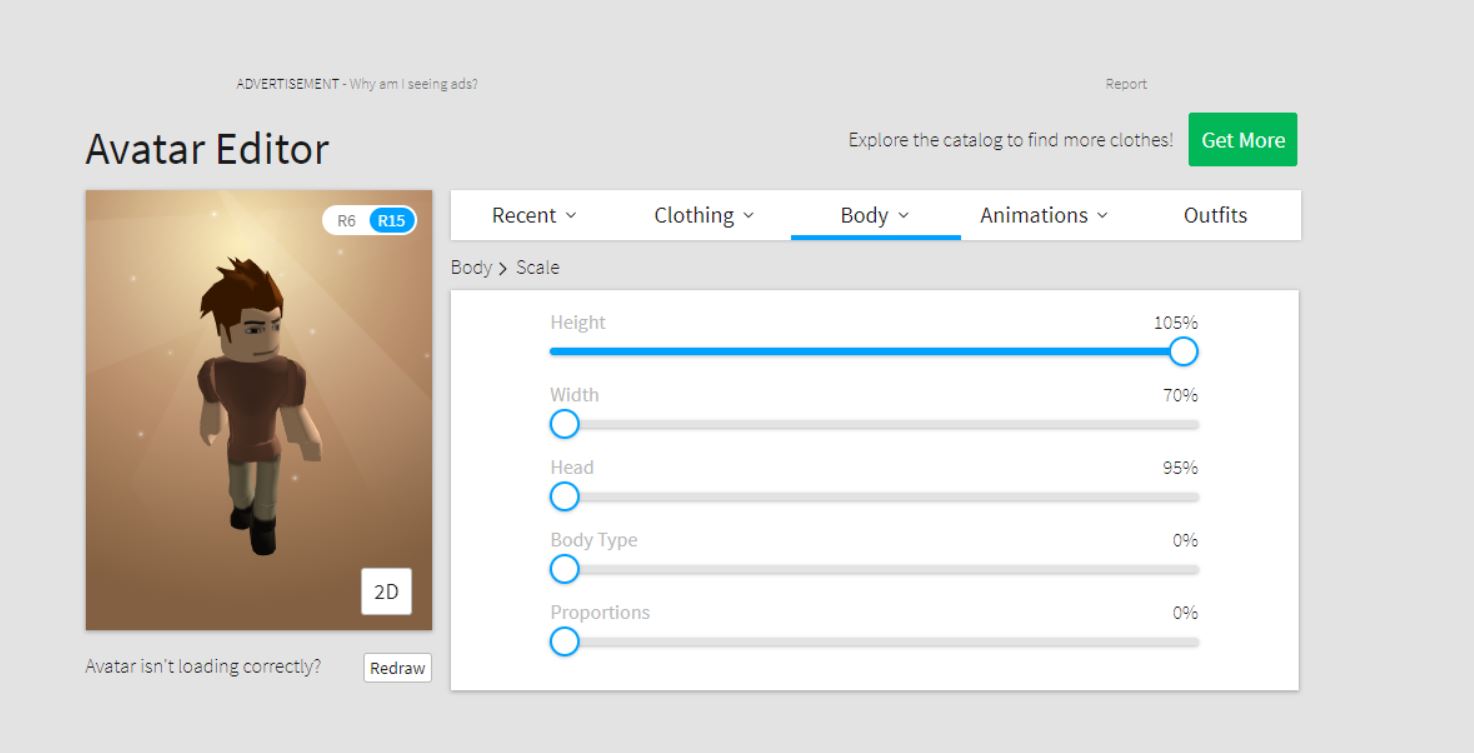Expand the Clothing dropdown menu
The image size is (1474, 753).
click(704, 215)
